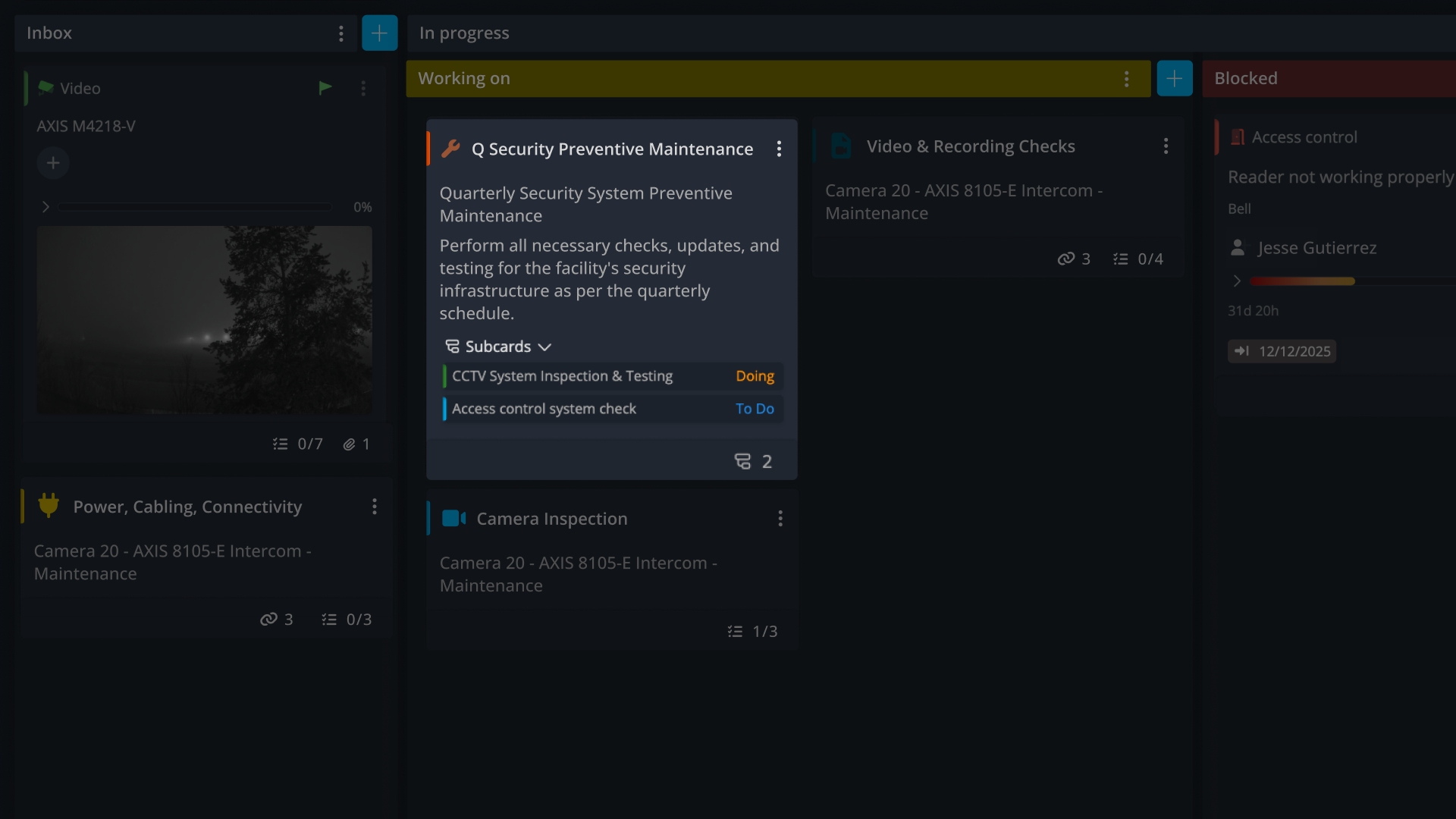The height and width of the screenshot is (819, 1456).
Task: Click the add card plus button beside Inbox
Action: pyautogui.click(x=379, y=33)
